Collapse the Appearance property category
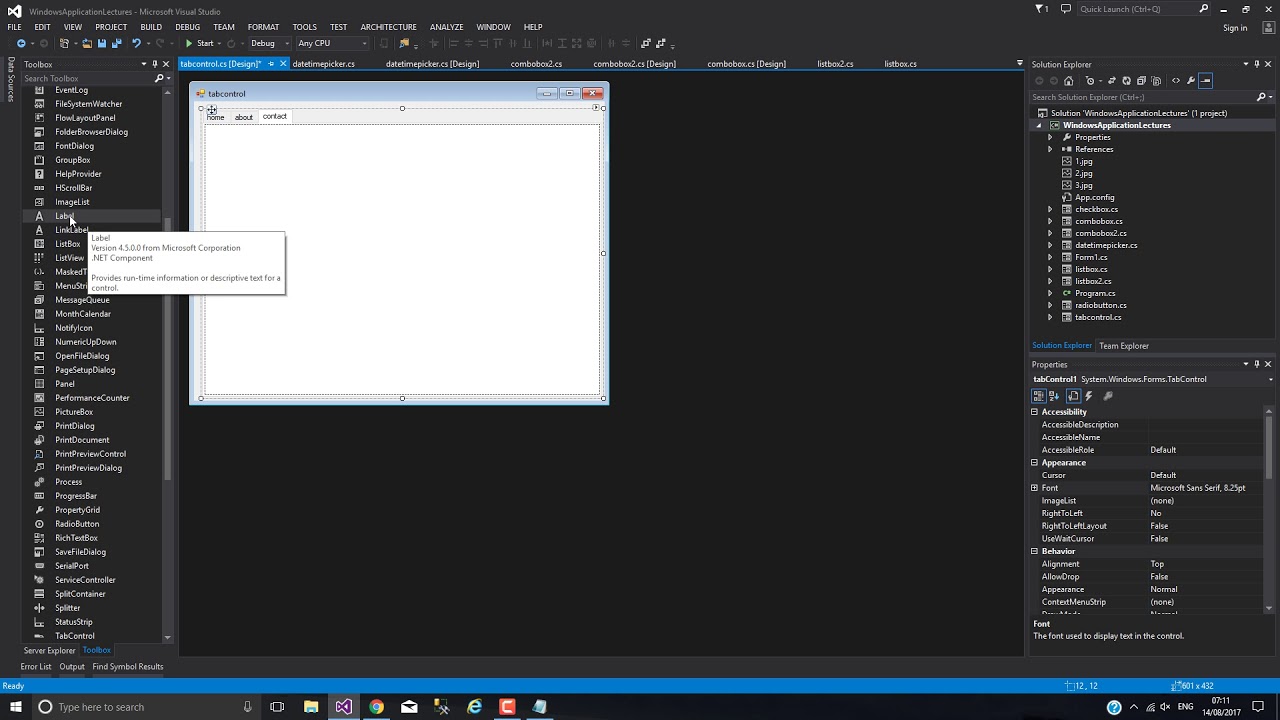 1034,463
